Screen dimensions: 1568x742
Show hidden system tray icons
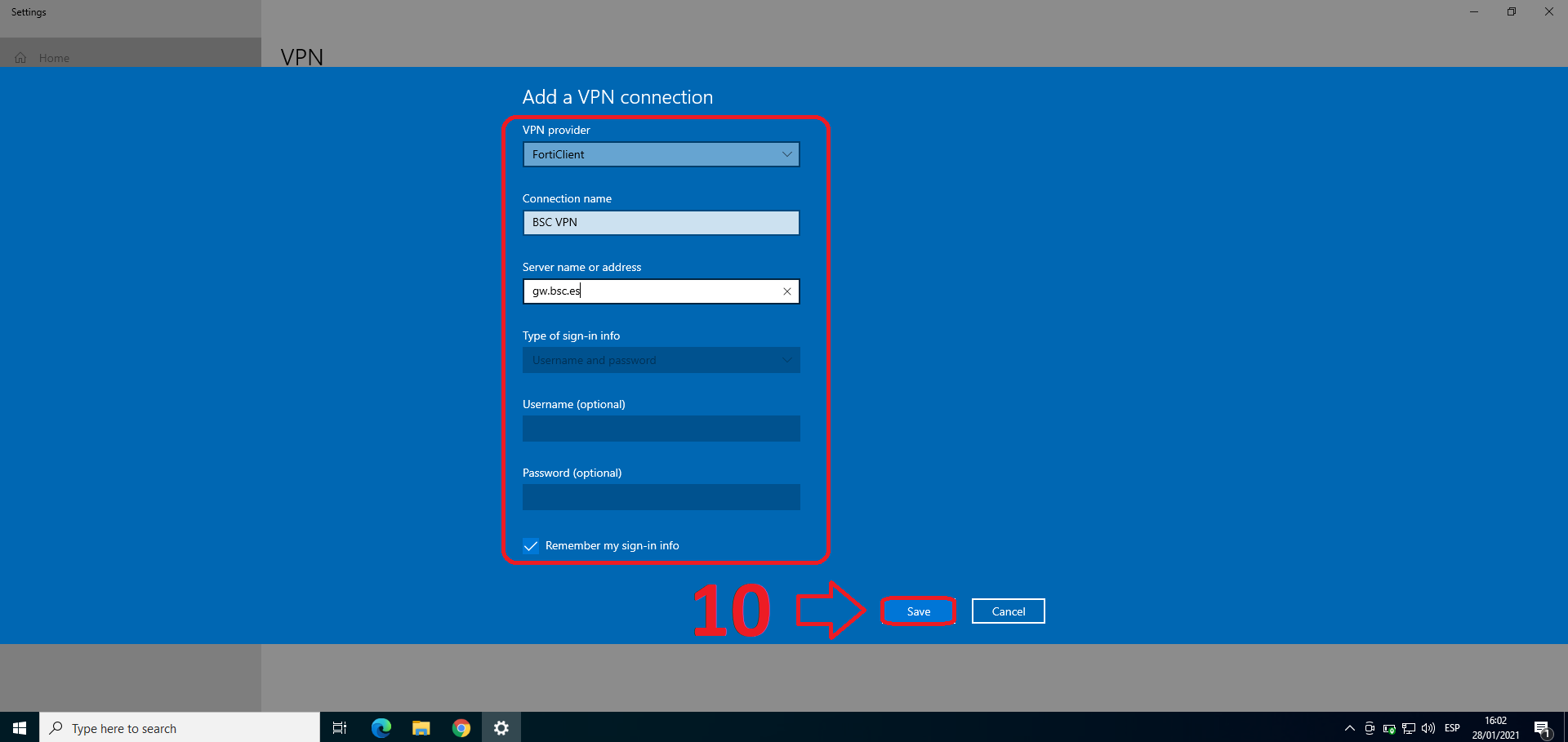click(x=1349, y=728)
